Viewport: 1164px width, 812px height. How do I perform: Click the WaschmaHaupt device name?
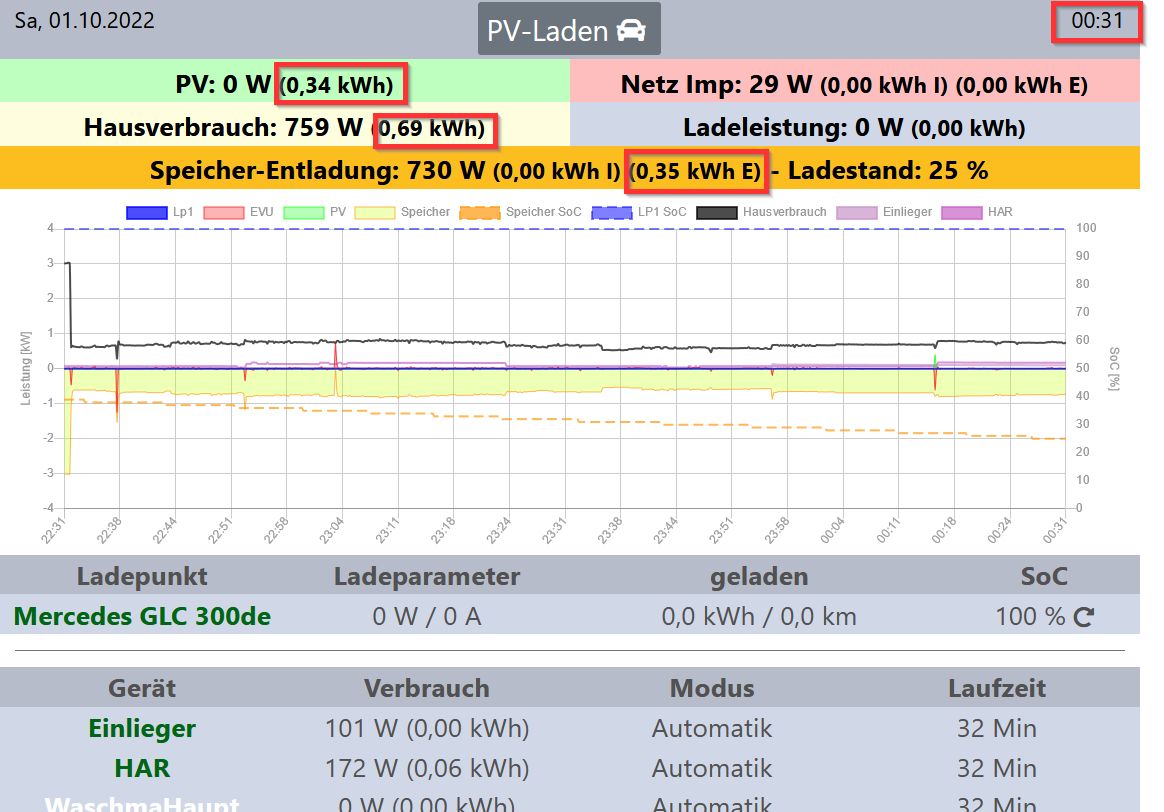[142, 804]
